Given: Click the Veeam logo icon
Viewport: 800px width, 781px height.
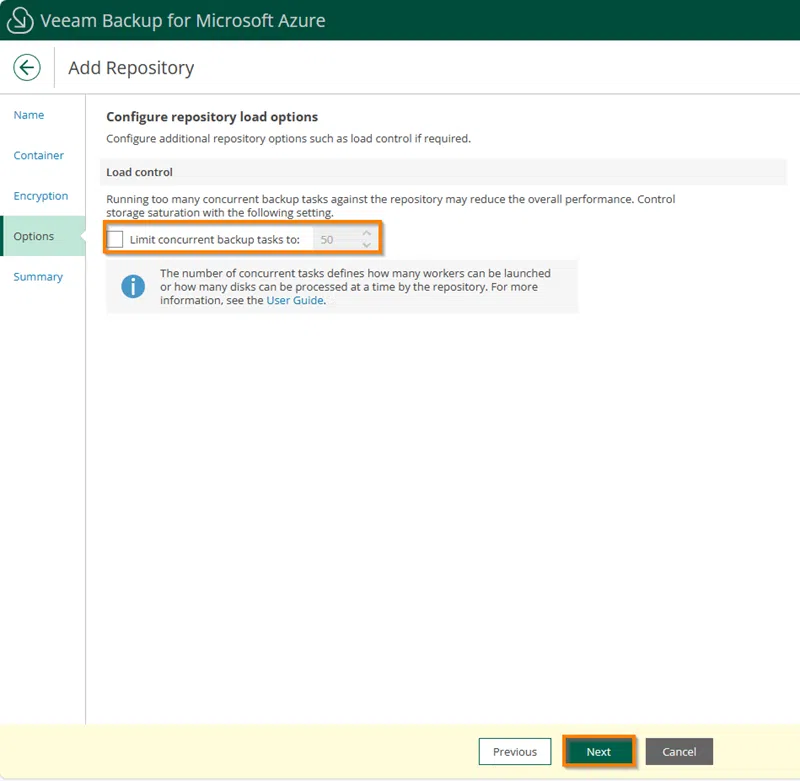Looking at the screenshot, I should pos(20,20).
